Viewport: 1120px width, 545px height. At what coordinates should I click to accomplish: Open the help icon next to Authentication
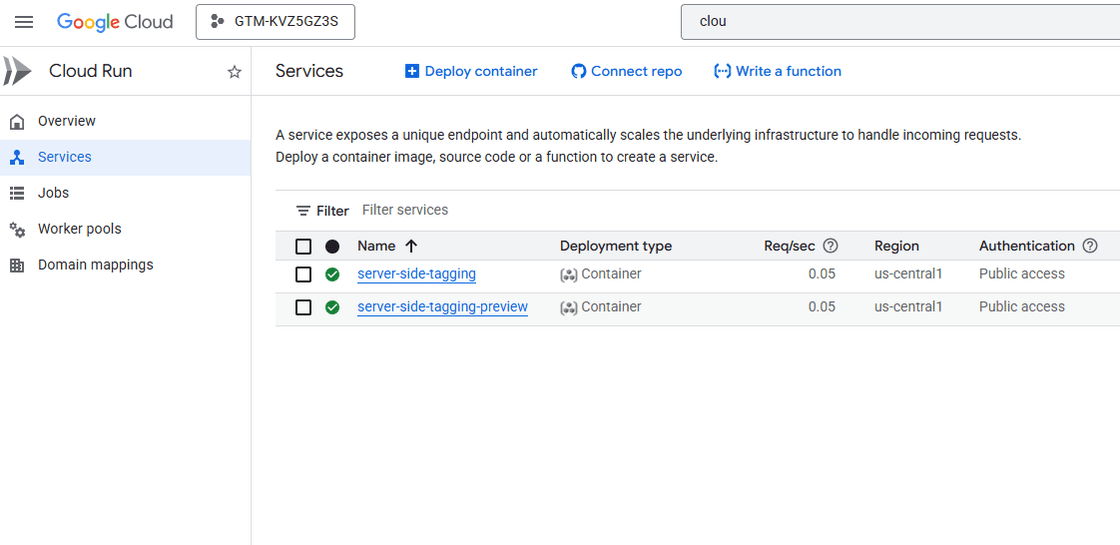tap(1090, 246)
